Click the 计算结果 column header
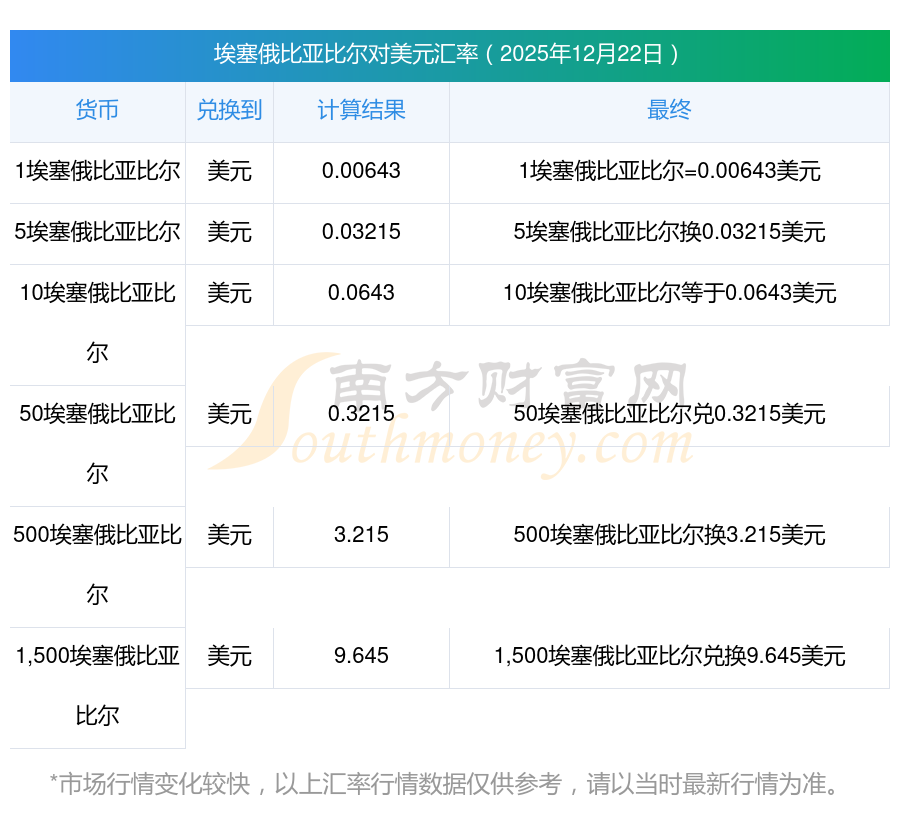Image resolution: width=900 pixels, height=815 pixels. (361, 111)
